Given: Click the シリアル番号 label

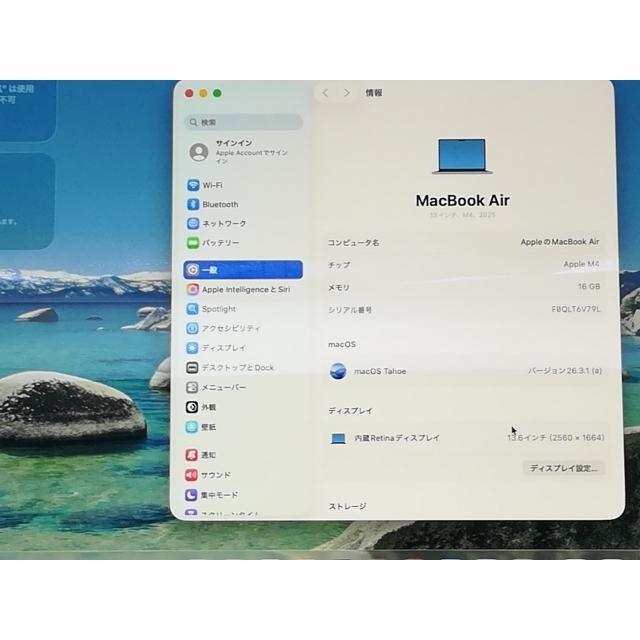Looking at the screenshot, I should [350, 310].
